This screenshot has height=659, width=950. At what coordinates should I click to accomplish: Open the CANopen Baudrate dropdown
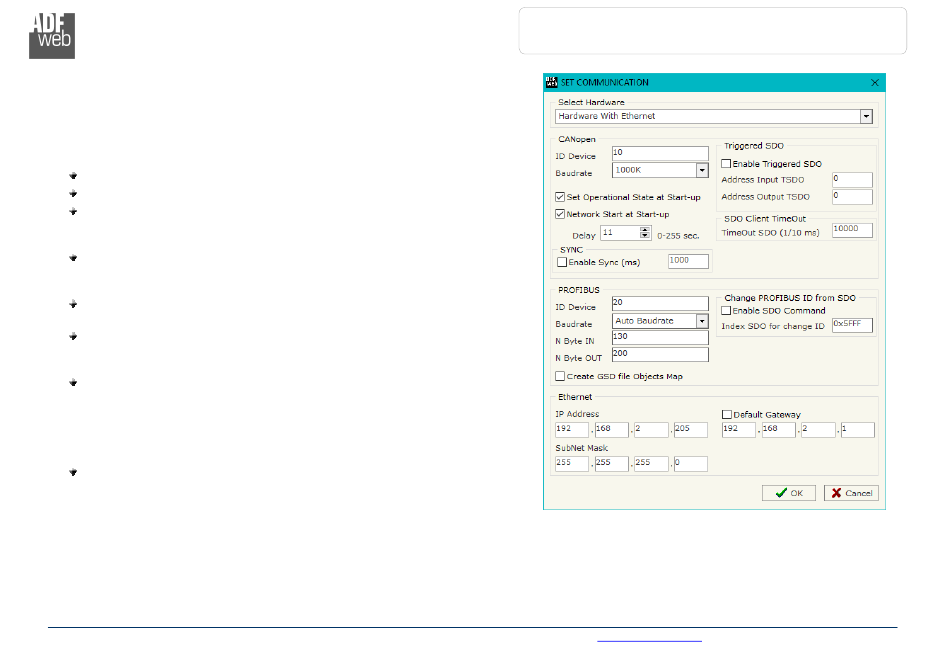point(702,170)
